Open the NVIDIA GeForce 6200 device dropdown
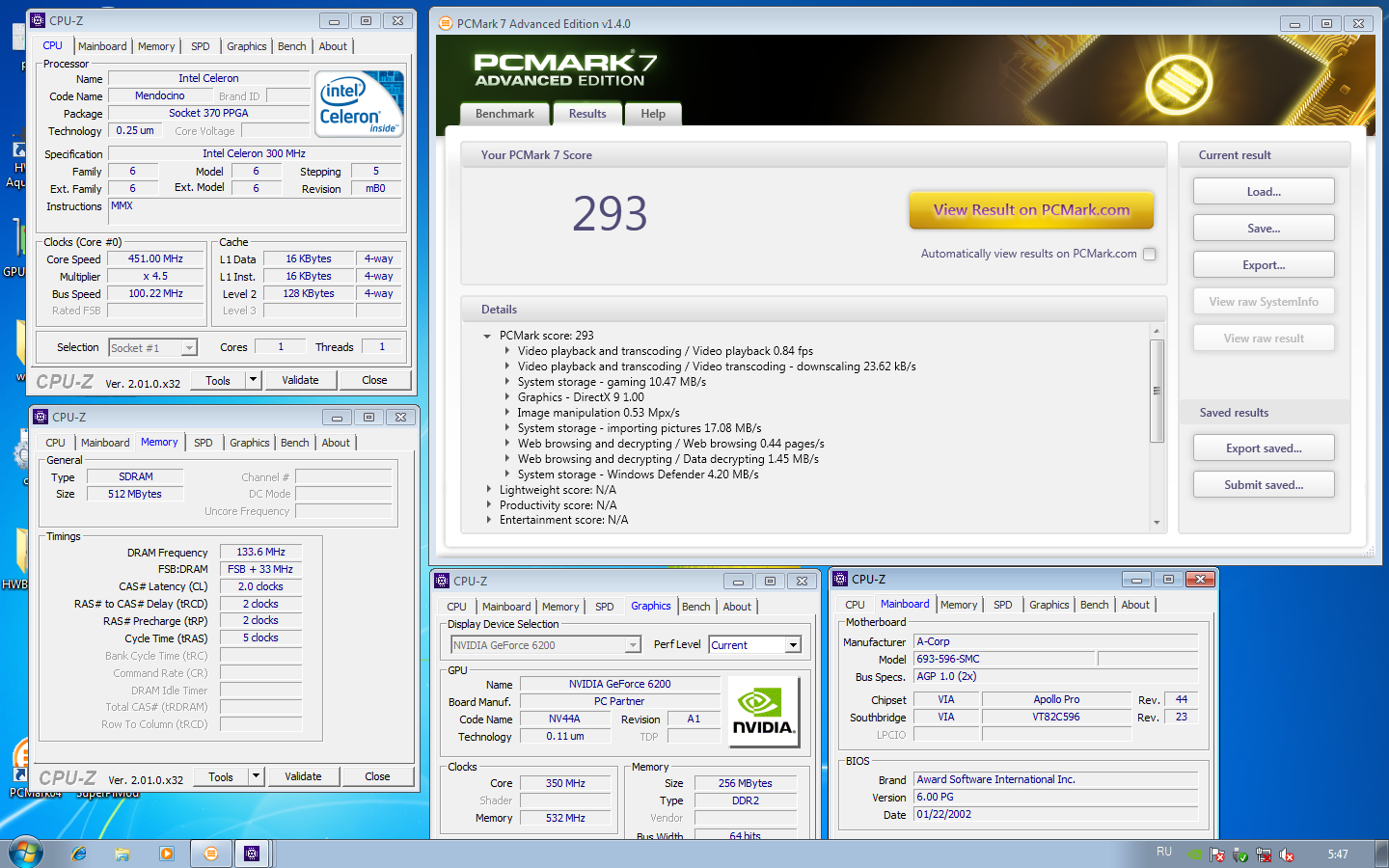 click(633, 645)
